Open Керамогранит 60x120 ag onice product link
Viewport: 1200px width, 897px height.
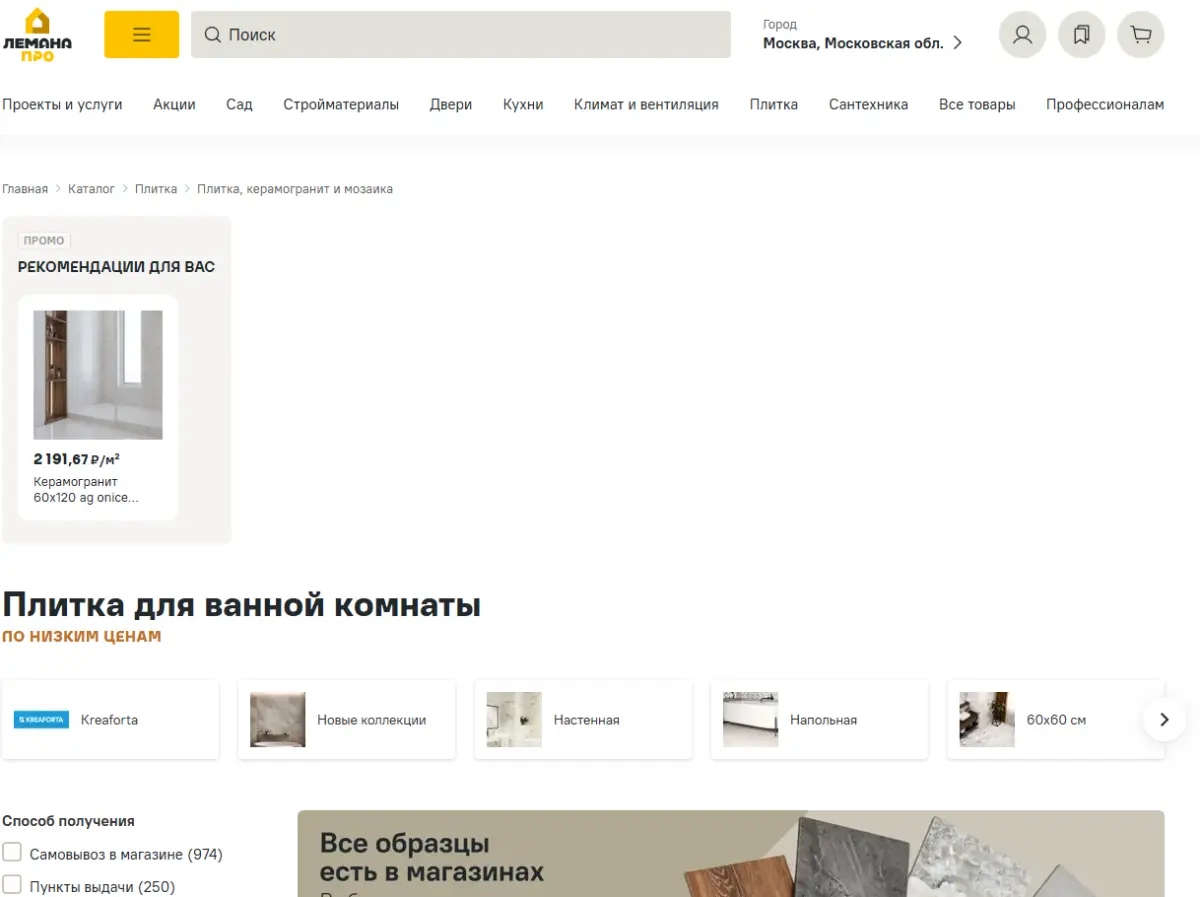(x=86, y=489)
